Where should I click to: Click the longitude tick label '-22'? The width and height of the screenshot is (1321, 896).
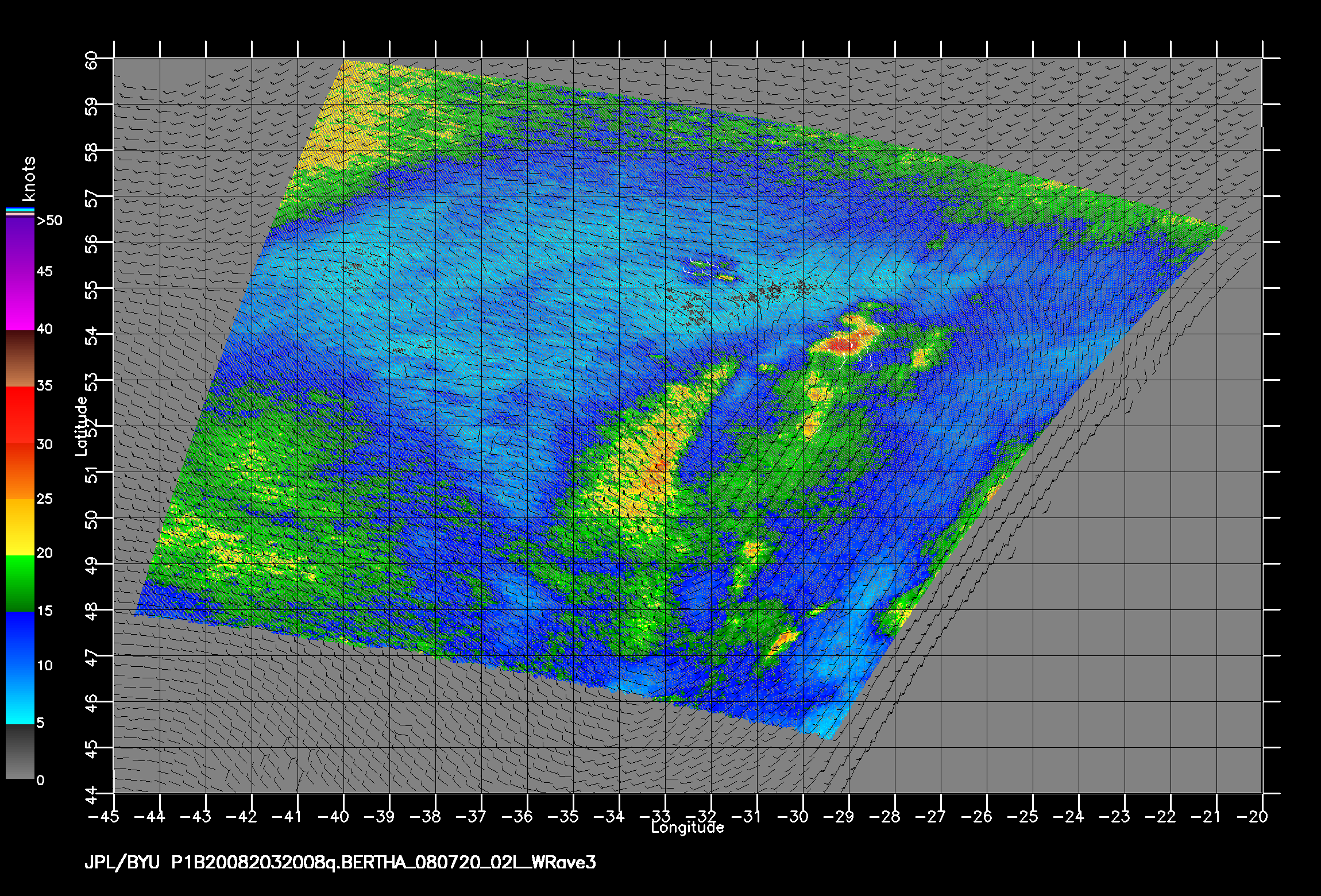1160,816
